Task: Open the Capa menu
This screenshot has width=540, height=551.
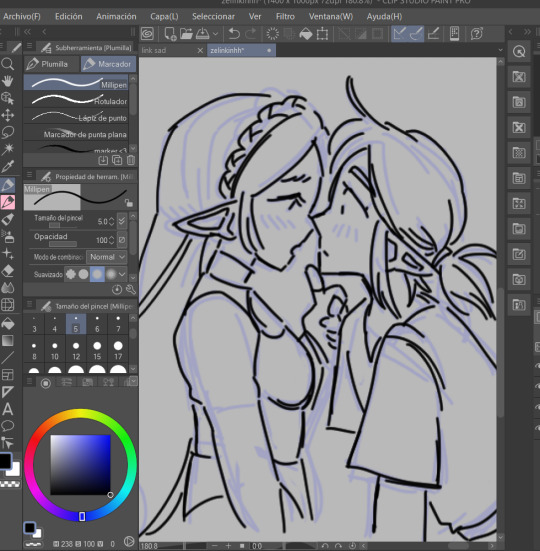Action: point(164,17)
